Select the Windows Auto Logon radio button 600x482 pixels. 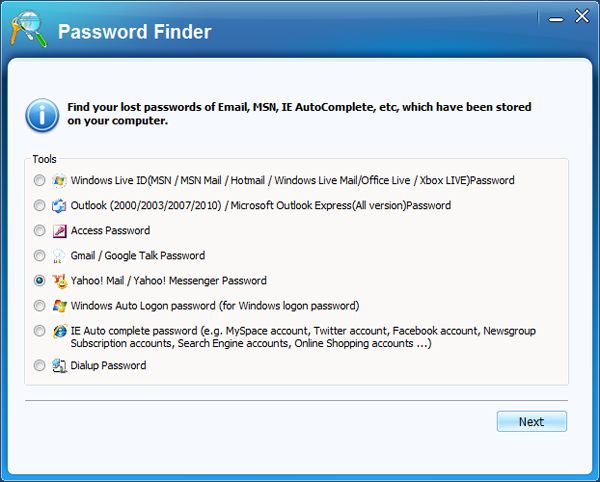click(x=39, y=306)
